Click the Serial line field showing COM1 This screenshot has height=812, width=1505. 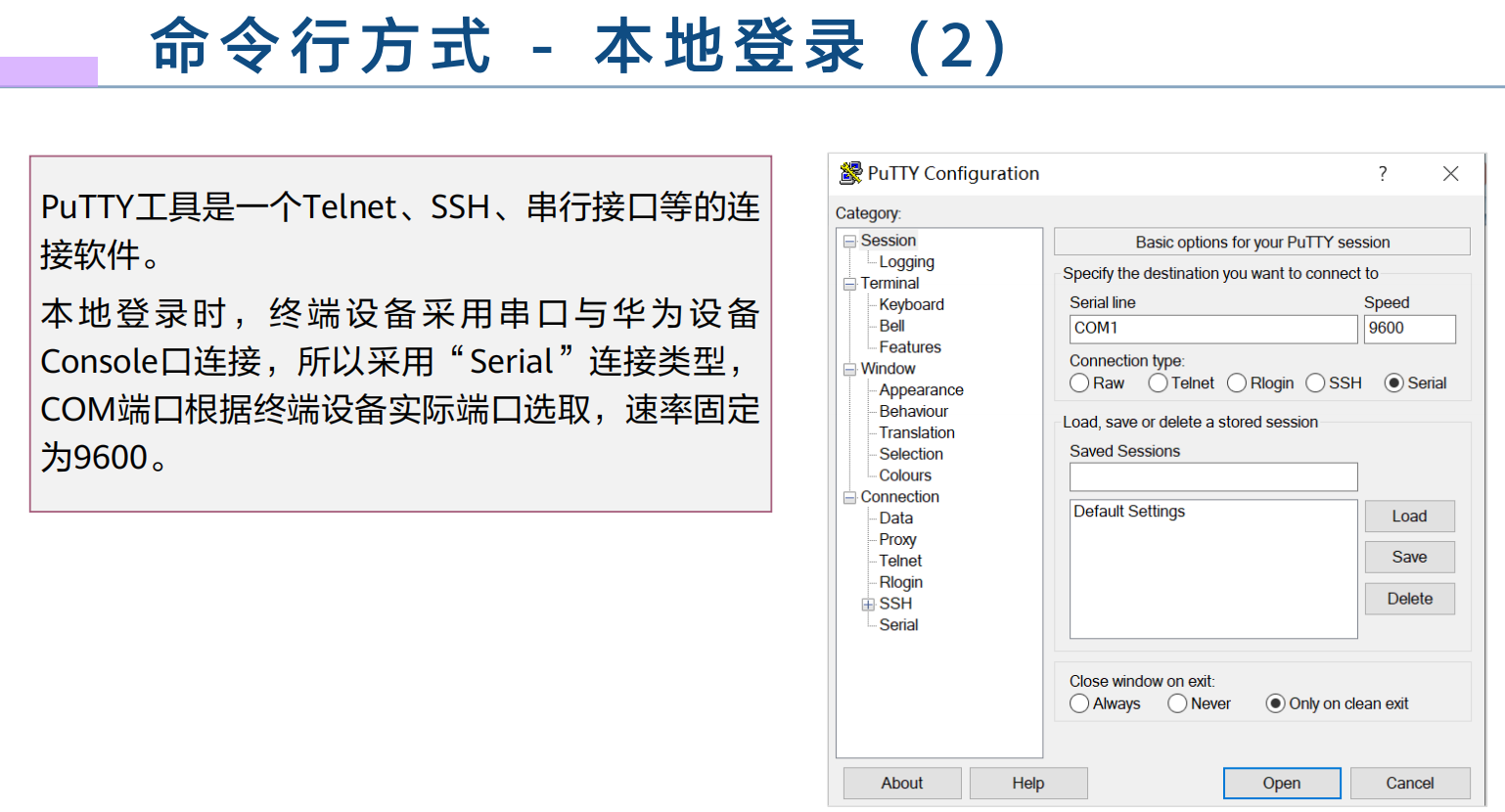pyautogui.click(x=1213, y=329)
